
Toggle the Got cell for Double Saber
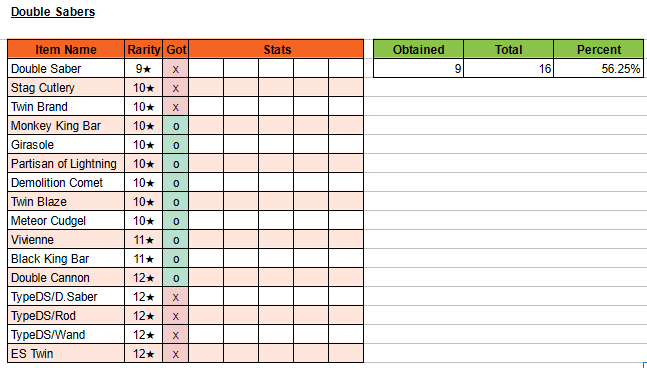click(x=176, y=68)
